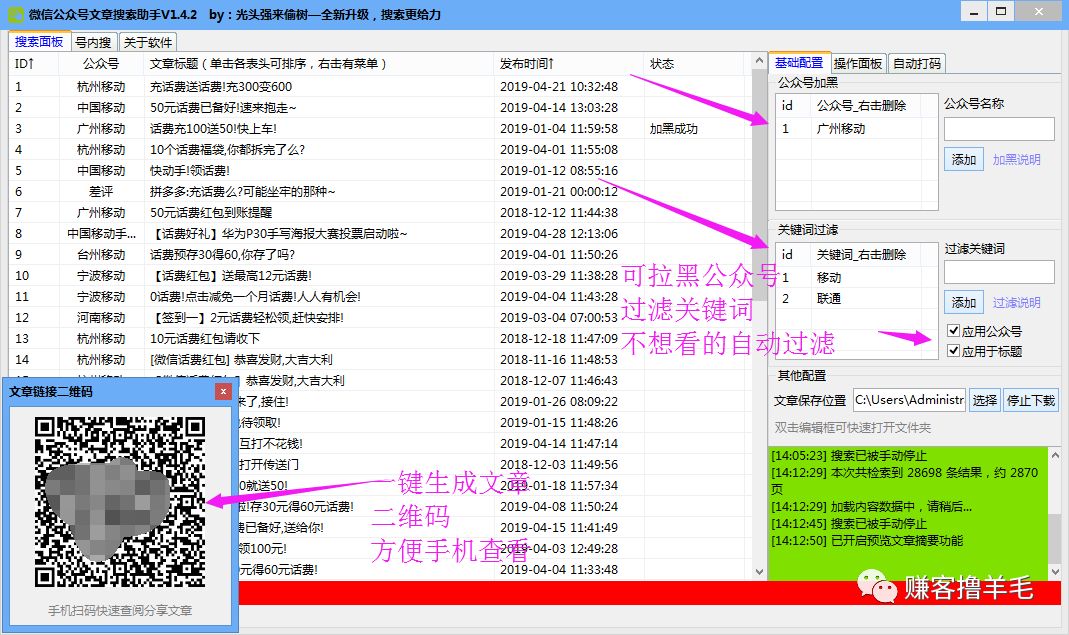Select the 基础配置 tab

[x=799, y=63]
